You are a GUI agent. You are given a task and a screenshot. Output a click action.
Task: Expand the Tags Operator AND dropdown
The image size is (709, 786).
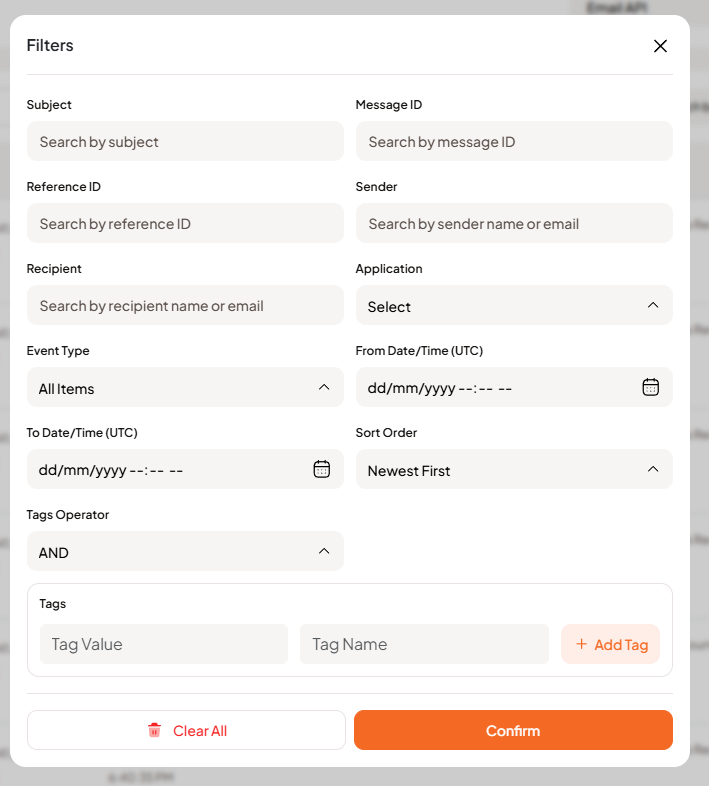click(185, 551)
